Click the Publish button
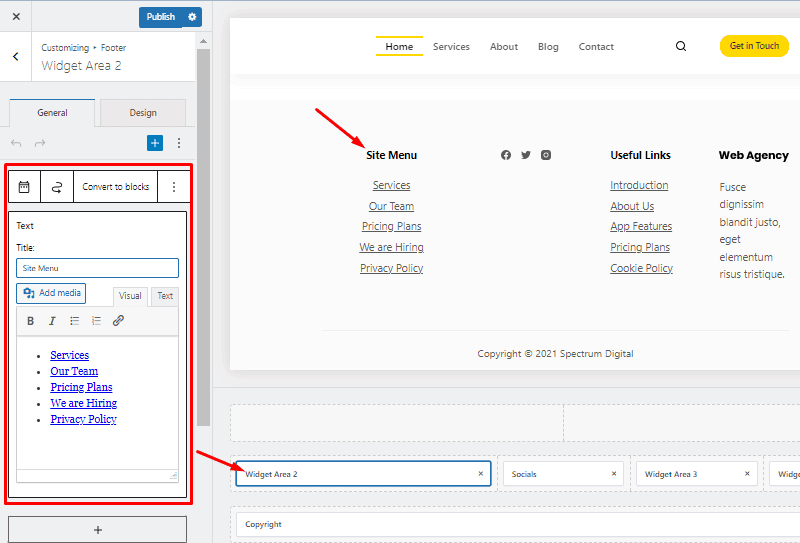Viewport: 800px width, 543px height. [x=160, y=17]
